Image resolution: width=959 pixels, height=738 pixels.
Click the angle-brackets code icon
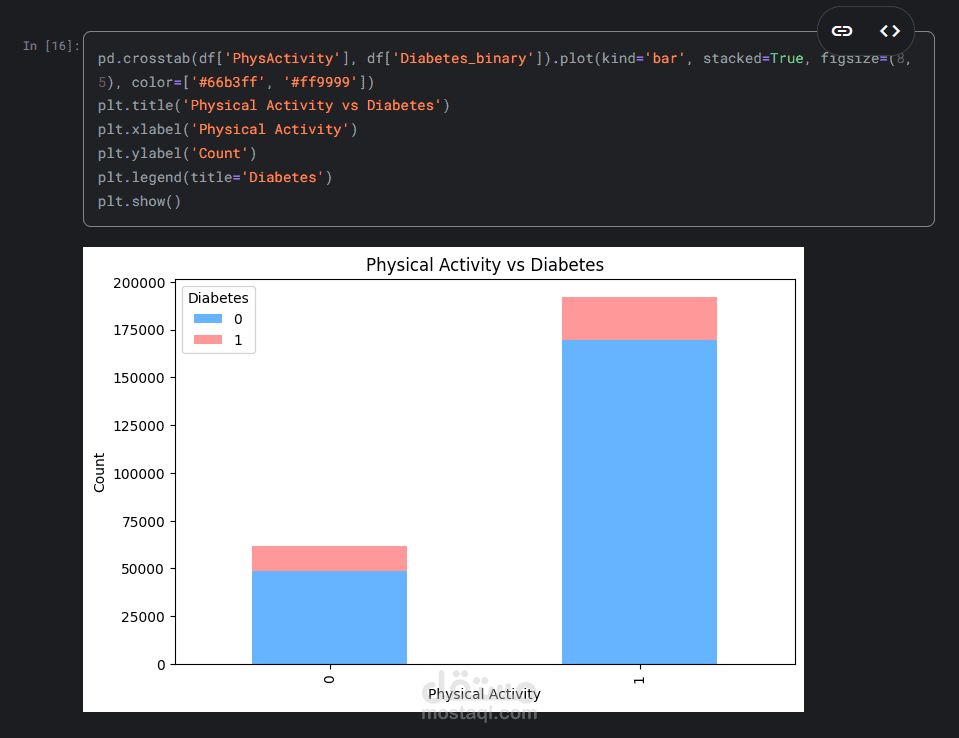click(889, 31)
